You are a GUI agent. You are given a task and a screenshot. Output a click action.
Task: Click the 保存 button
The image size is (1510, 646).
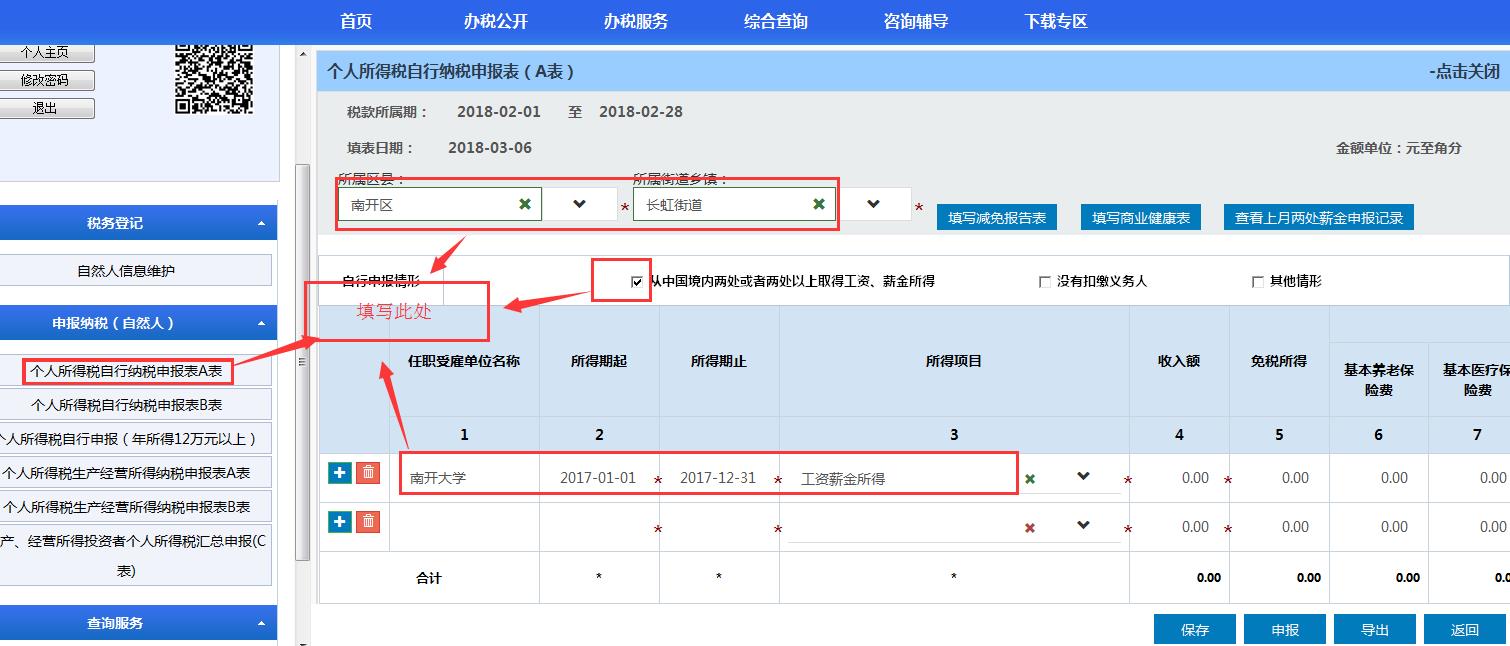(x=1195, y=630)
